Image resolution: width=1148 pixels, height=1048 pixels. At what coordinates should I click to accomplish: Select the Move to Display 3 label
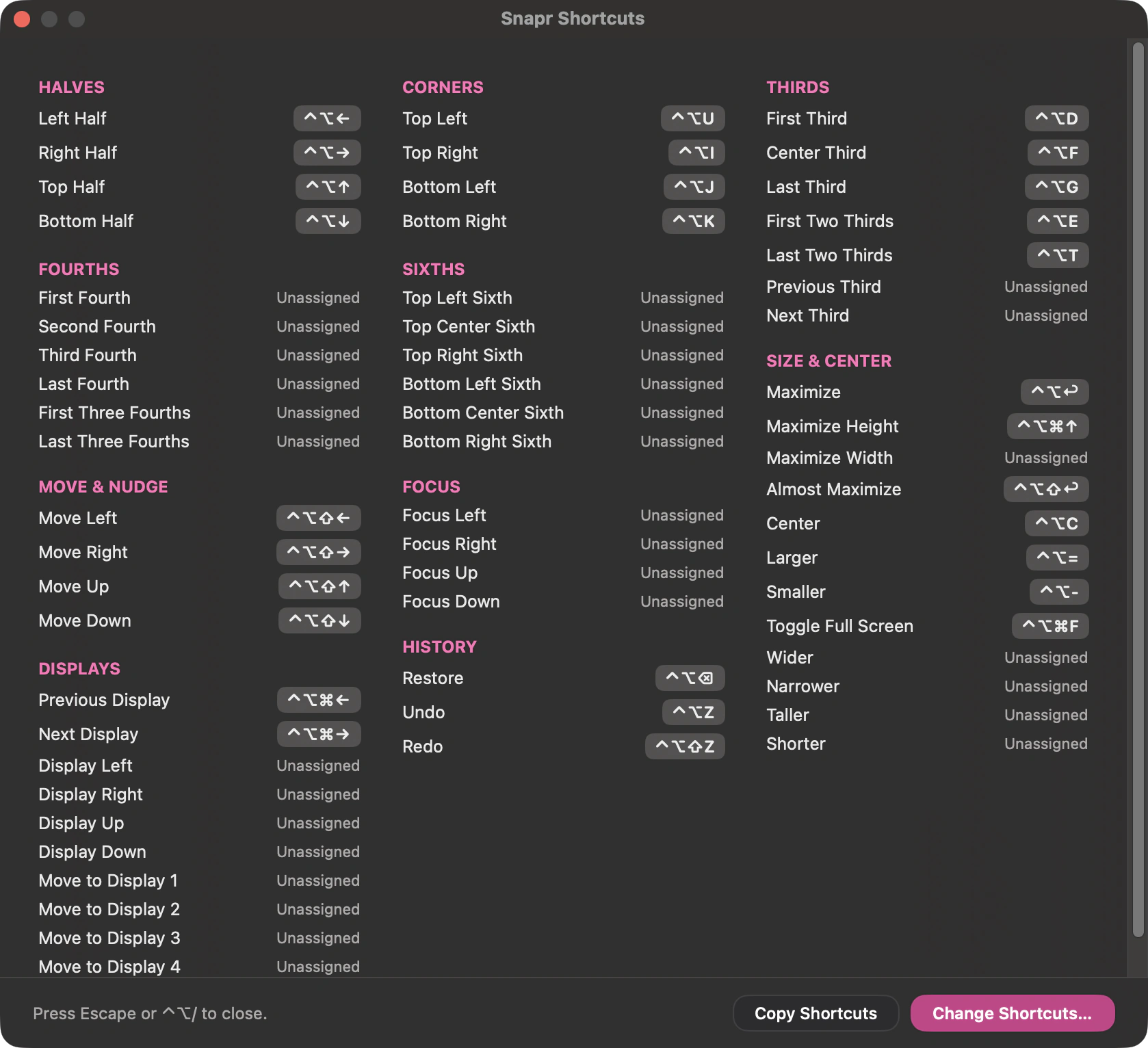pyautogui.click(x=109, y=938)
